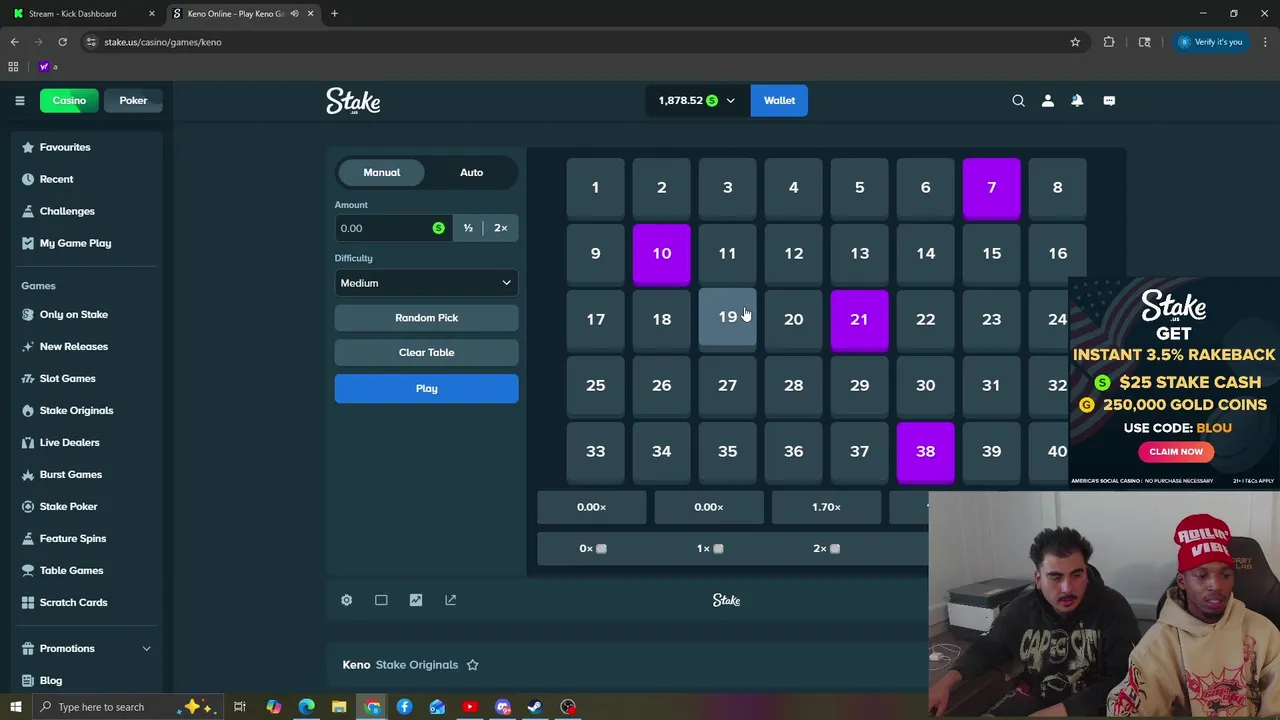Switch to Auto betting tab
The image size is (1280, 720).
[x=471, y=172]
